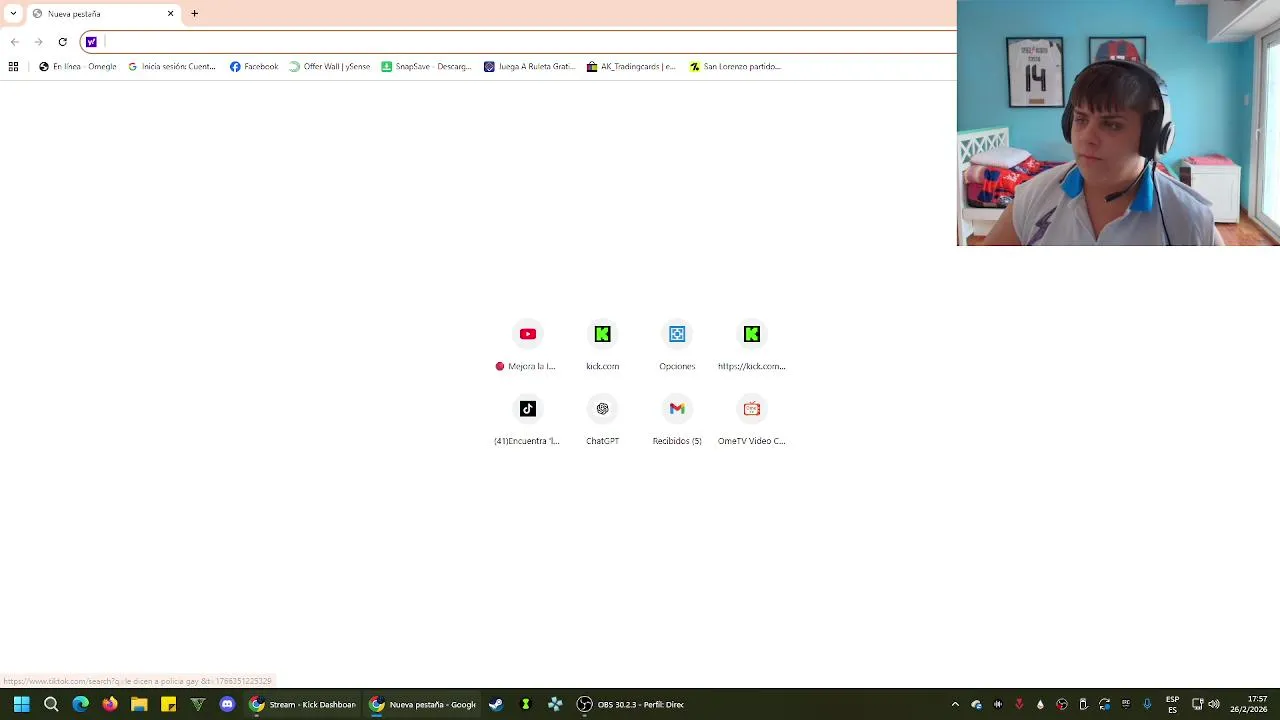Open the TikTok shortcut tile
The width and height of the screenshot is (1280, 720).
528,420
